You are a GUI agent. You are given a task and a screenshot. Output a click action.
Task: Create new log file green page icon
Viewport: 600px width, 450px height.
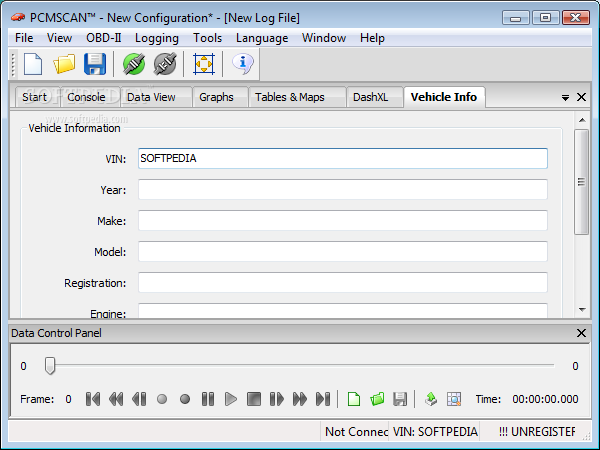pos(354,399)
